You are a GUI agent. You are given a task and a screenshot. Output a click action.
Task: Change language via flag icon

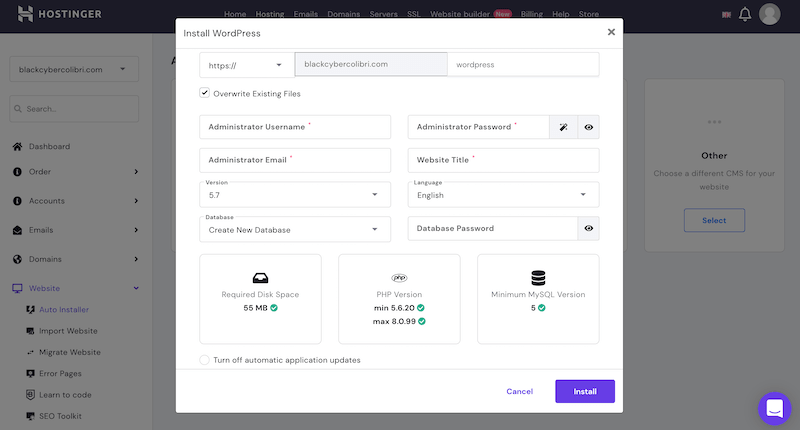coord(726,15)
